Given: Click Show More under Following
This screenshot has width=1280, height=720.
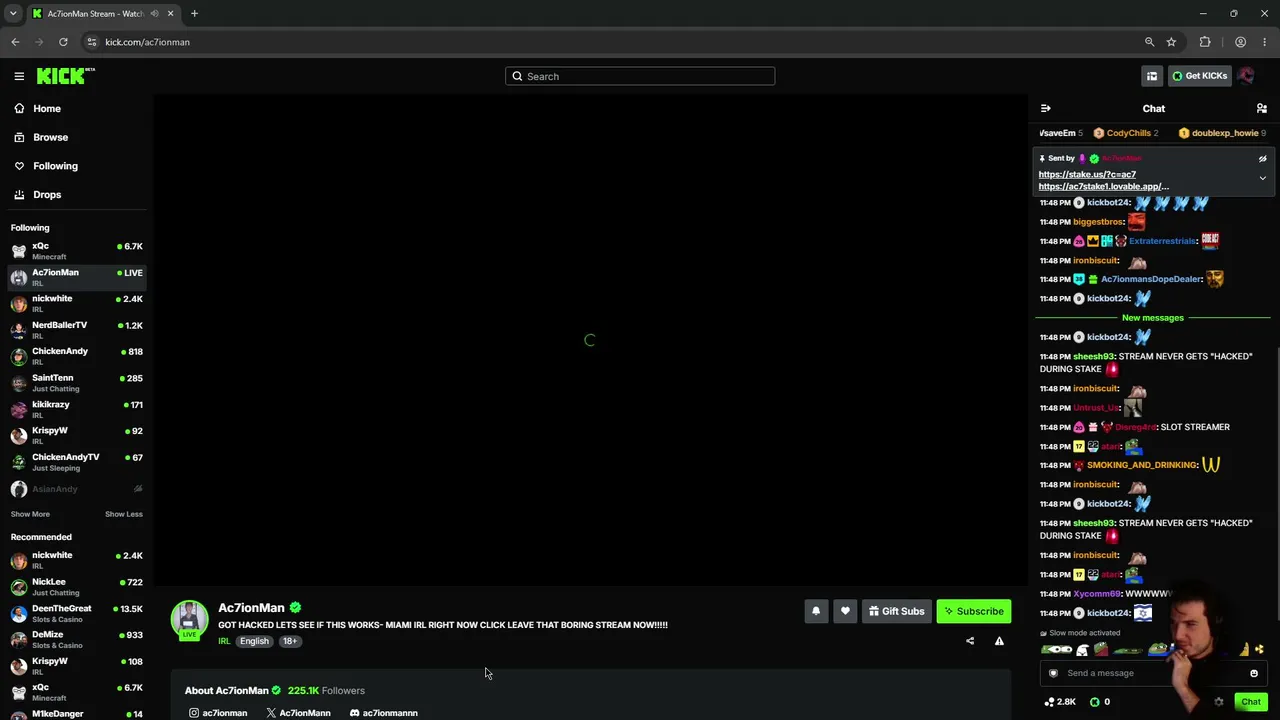Looking at the screenshot, I should tap(30, 514).
